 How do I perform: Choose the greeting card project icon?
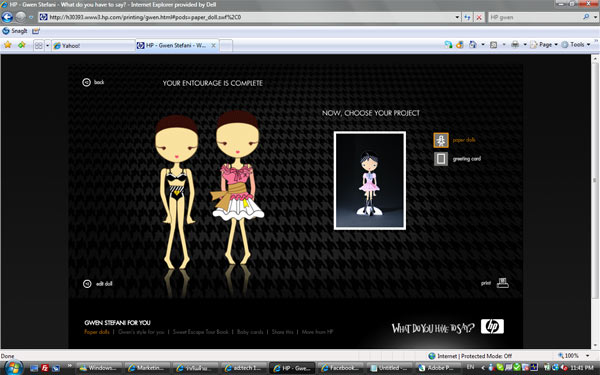[441, 158]
